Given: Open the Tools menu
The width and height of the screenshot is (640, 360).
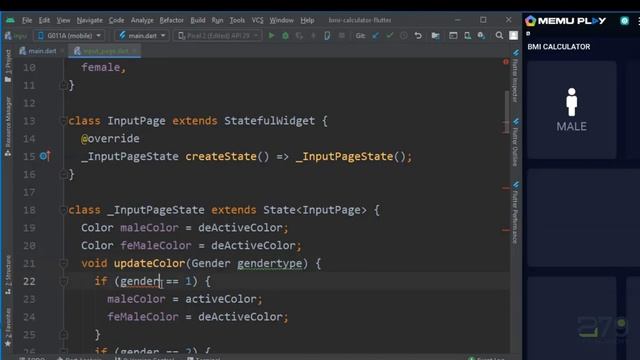Looking at the screenshot, I should coord(237,20).
